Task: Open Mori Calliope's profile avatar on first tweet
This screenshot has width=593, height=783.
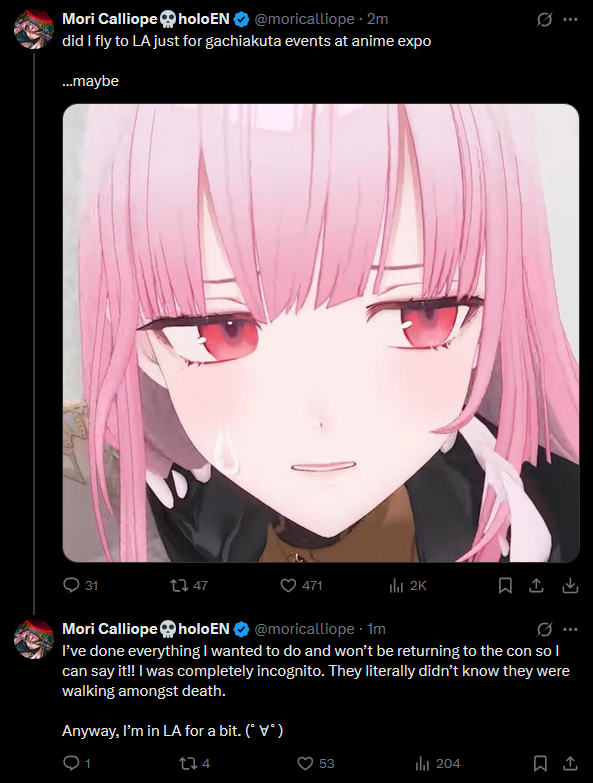Action: [33, 29]
